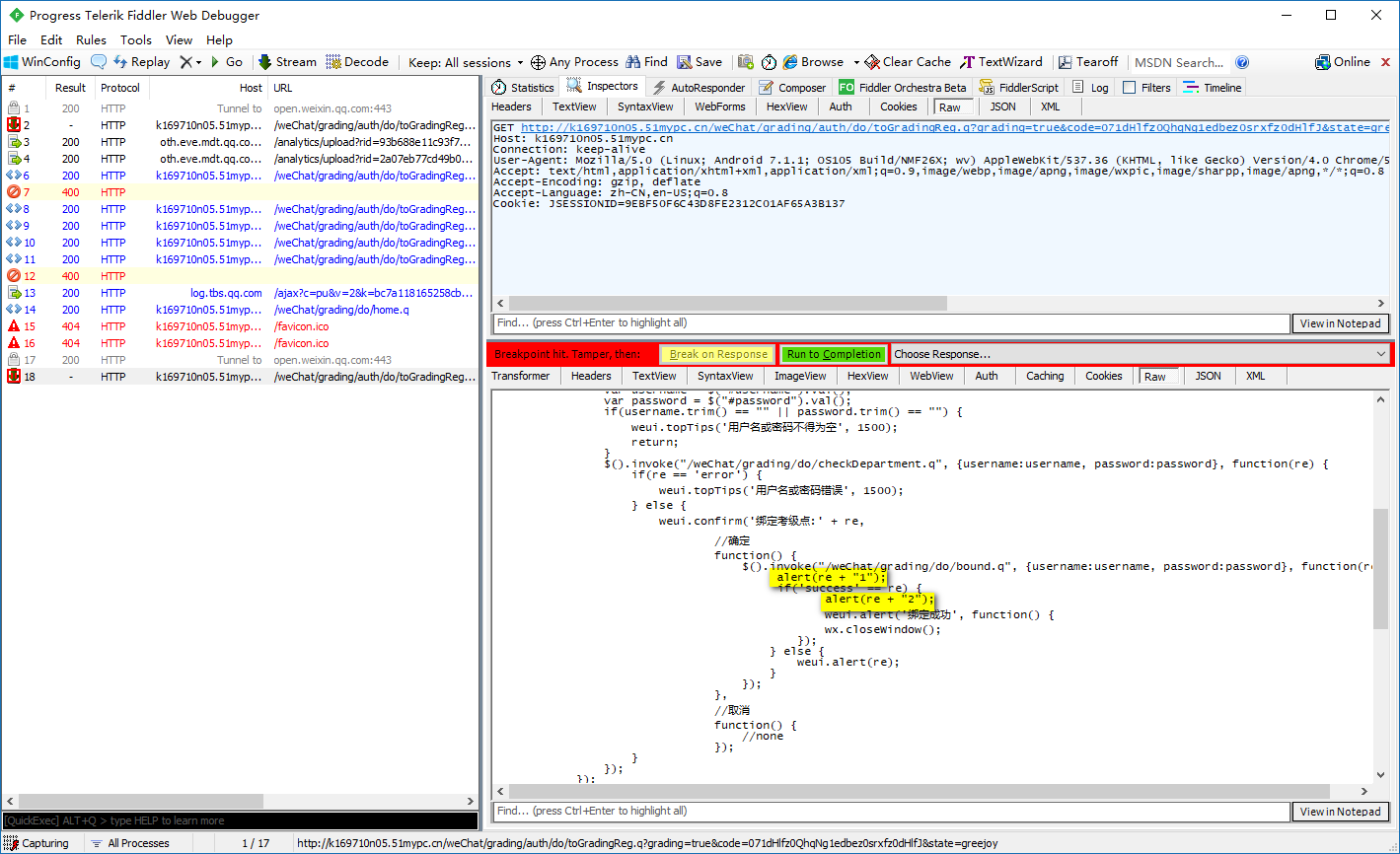Open the FiddlerScript tab
The width and height of the screenshot is (1400, 854).
1019,88
